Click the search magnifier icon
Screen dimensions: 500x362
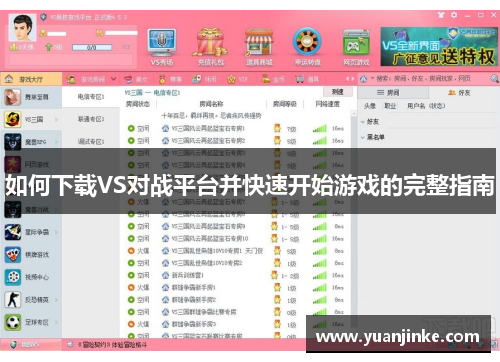(x=494, y=79)
